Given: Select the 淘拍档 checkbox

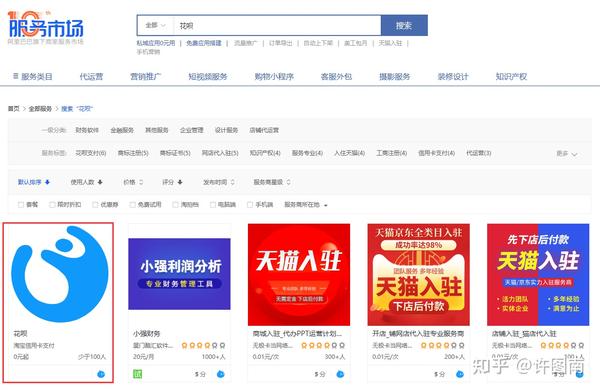Looking at the screenshot, I should click(x=175, y=205).
